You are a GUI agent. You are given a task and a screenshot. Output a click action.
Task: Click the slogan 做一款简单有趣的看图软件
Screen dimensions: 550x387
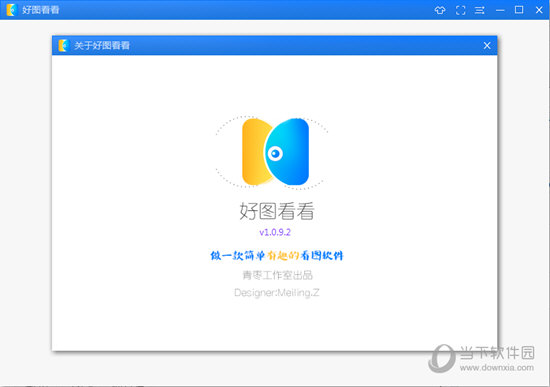coord(277,255)
